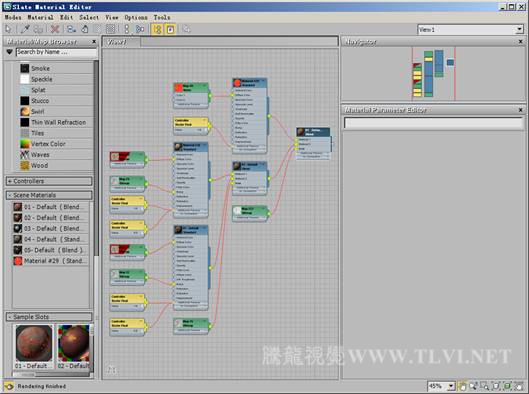Delete selected nodes with red X
This screenshot has width=529, height=394.
(x=55, y=29)
